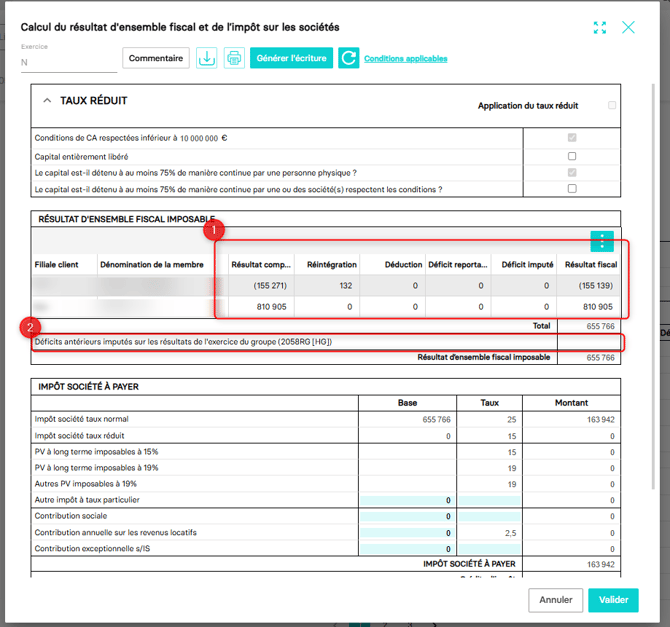
Task: Click the Résultat fiscal column header
Action: (588, 265)
